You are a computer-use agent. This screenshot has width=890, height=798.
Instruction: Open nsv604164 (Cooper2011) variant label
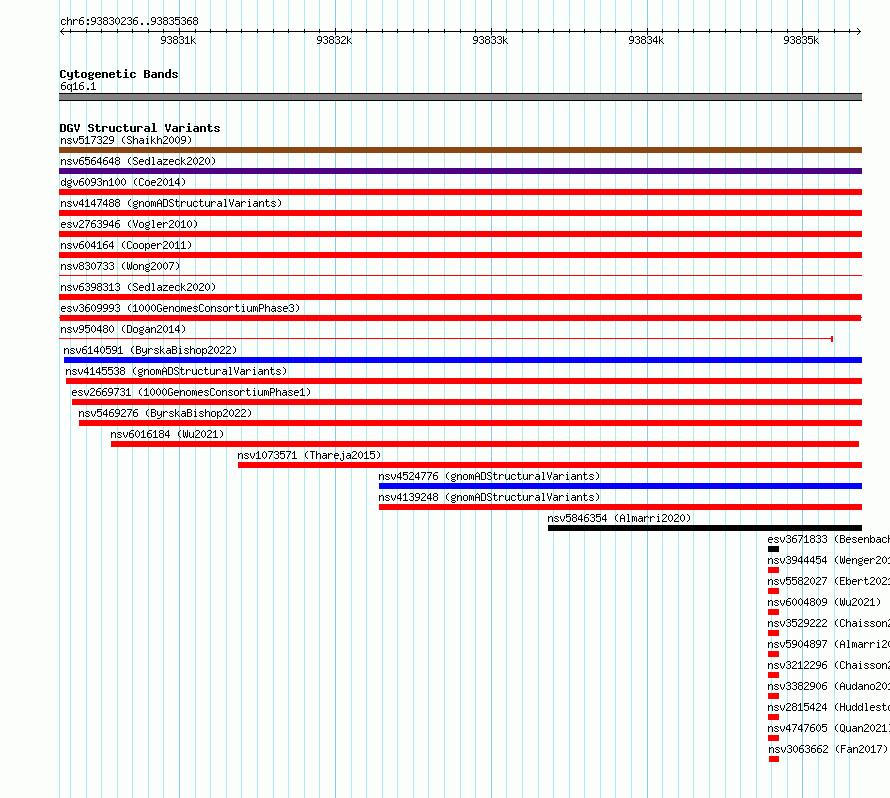pos(126,245)
